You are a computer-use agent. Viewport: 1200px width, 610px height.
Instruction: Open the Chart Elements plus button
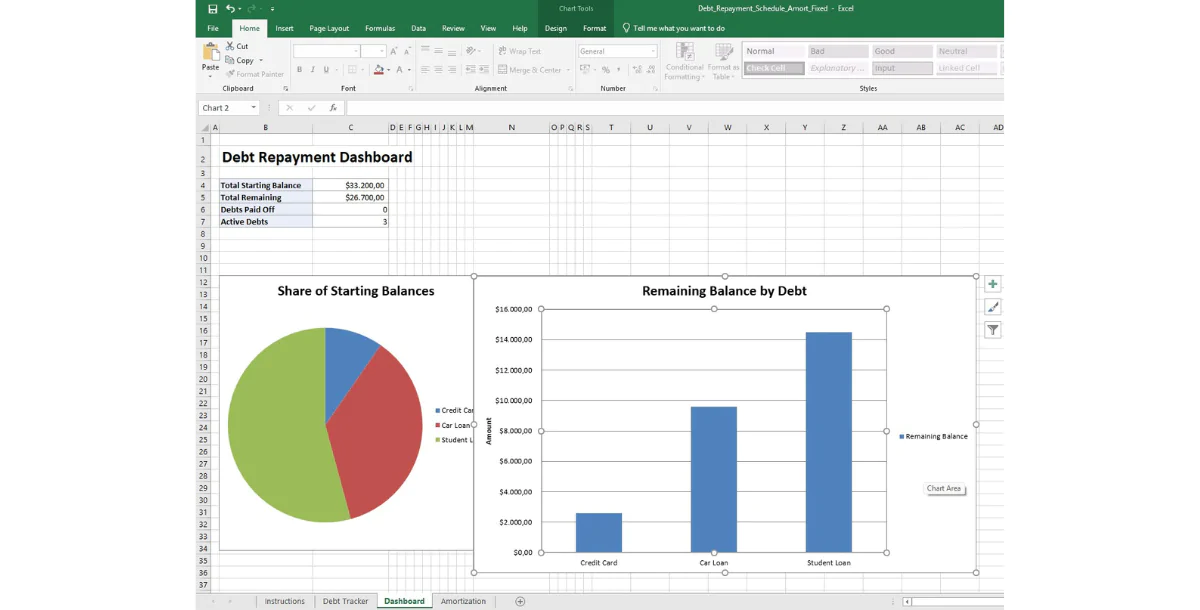pyautogui.click(x=991, y=284)
